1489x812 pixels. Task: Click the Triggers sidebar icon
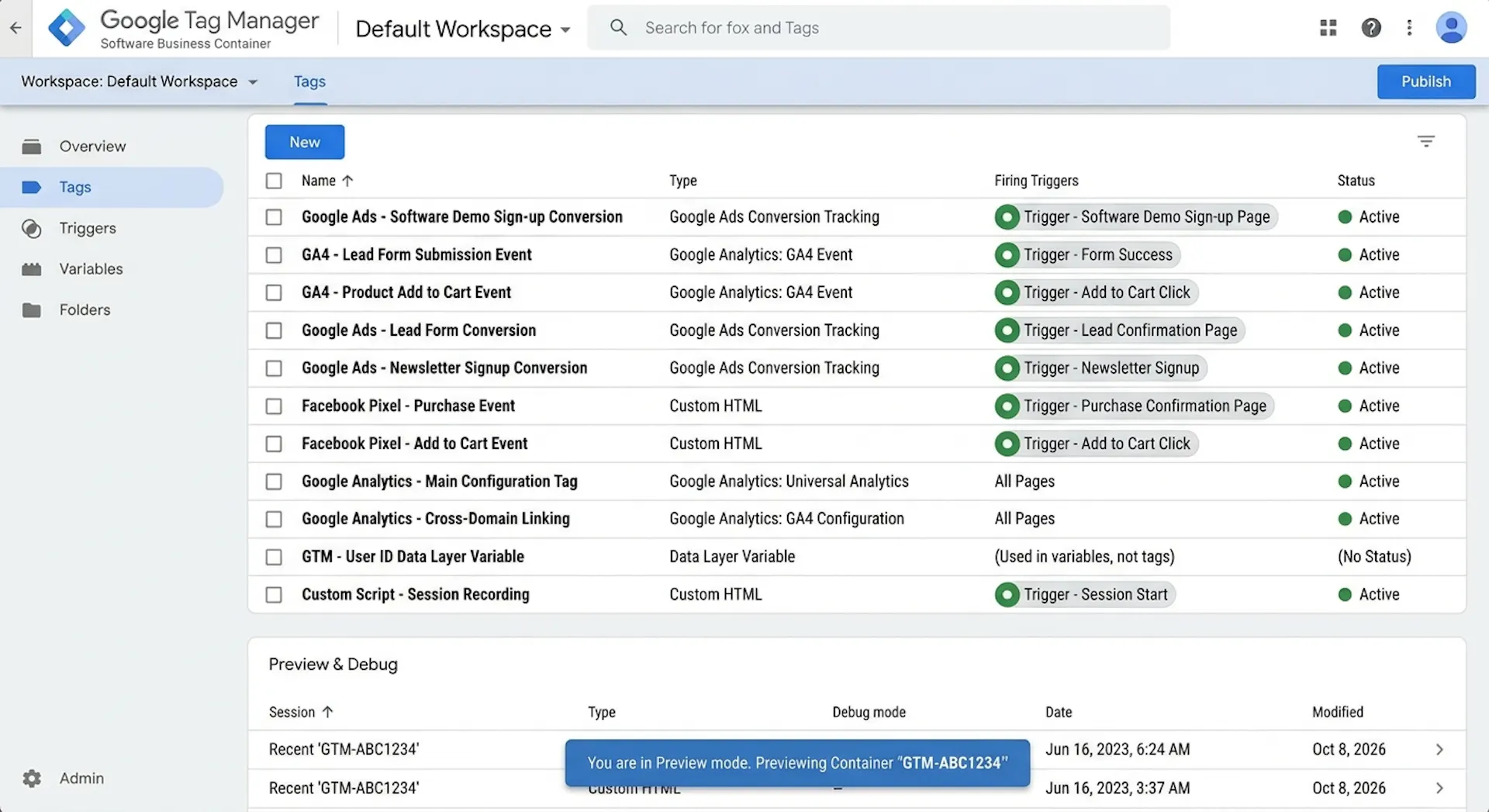(x=32, y=229)
